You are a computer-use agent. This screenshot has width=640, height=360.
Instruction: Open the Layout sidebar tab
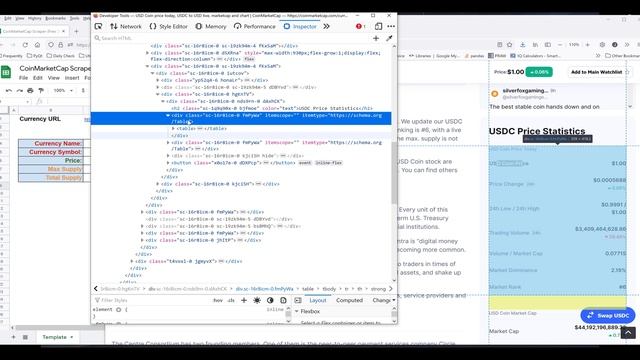tap(318, 300)
